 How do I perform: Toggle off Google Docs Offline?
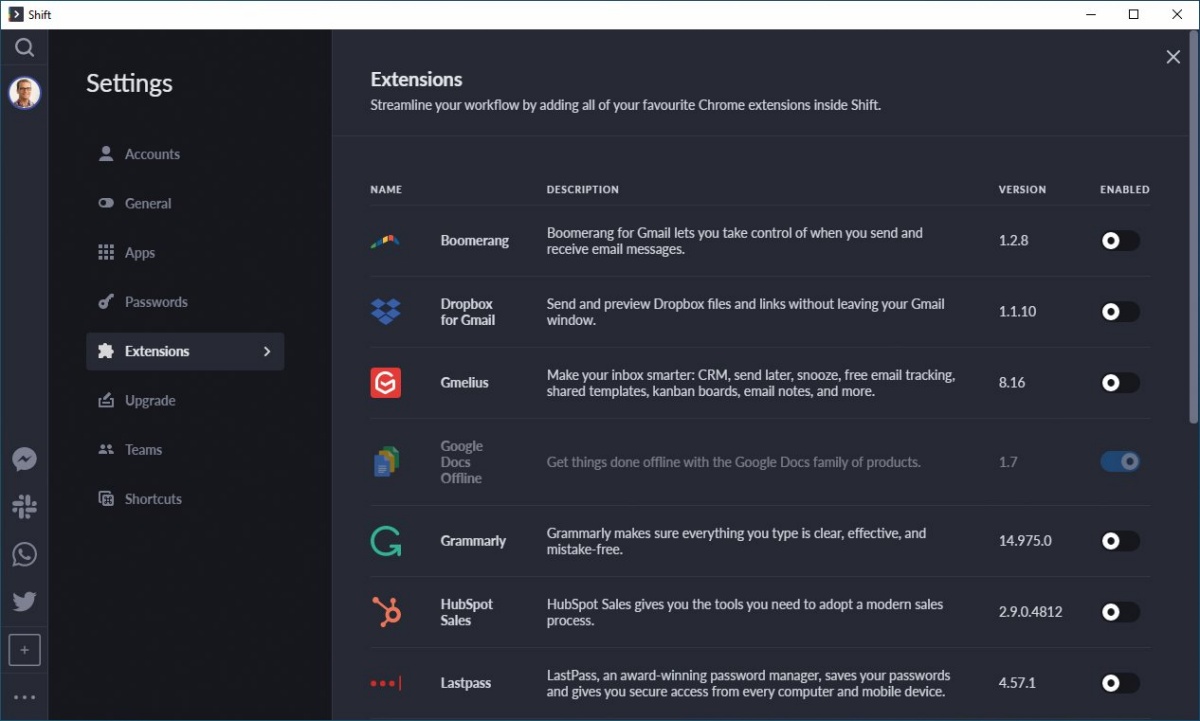point(1119,462)
